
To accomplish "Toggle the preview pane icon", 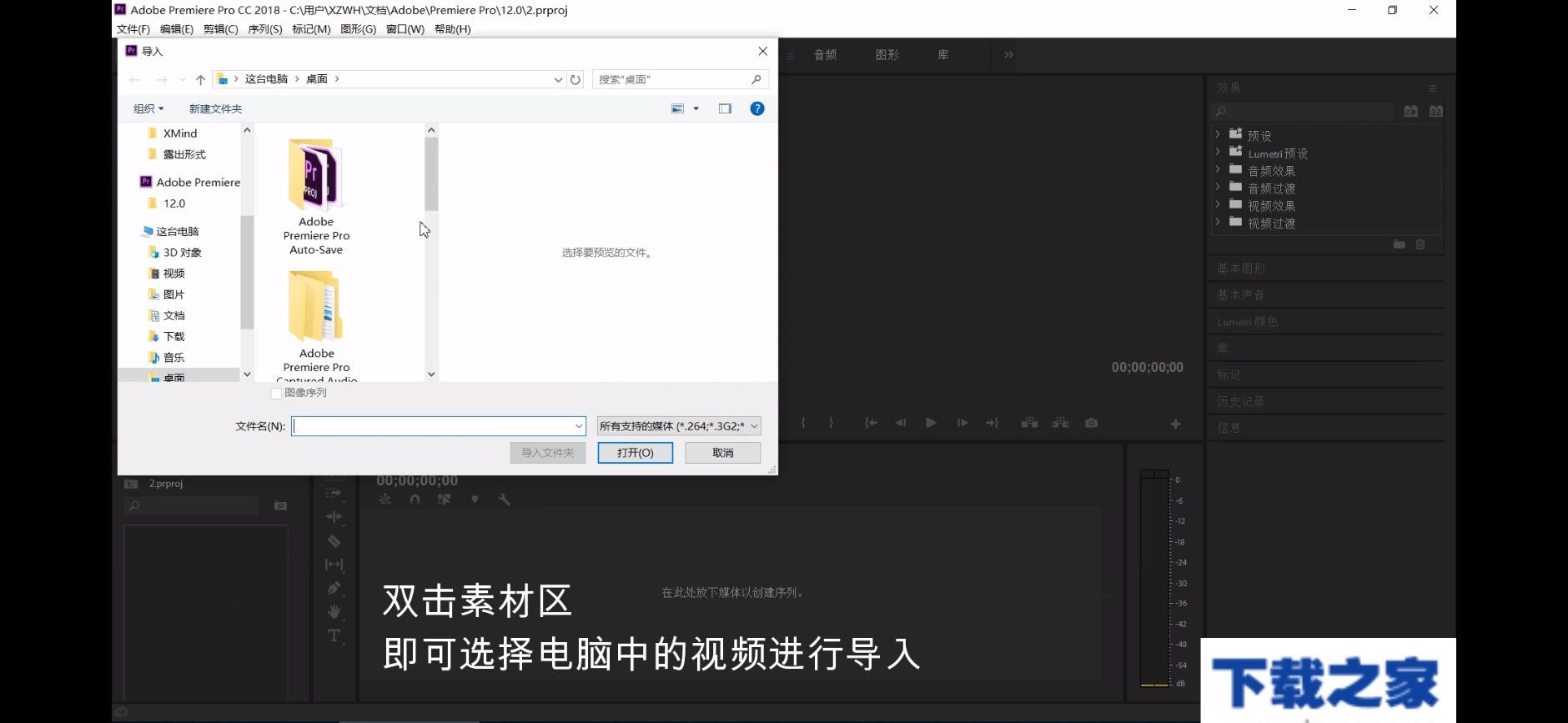I will tap(725, 108).
